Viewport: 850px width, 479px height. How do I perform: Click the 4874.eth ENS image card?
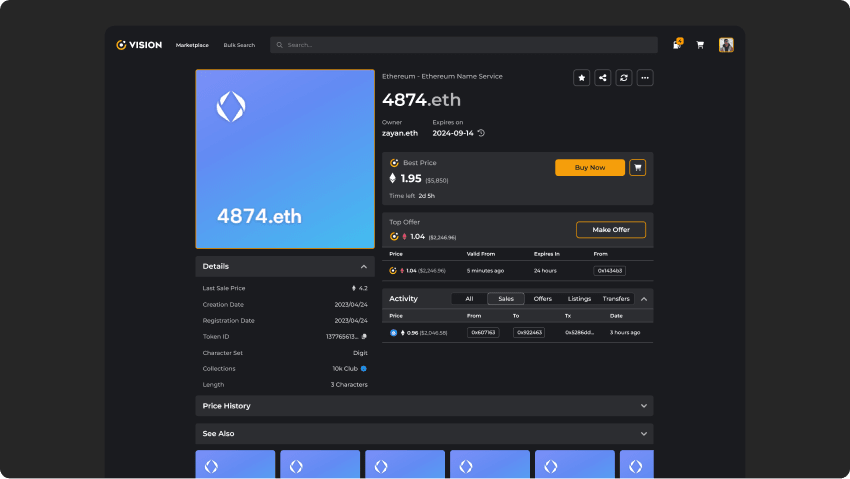tap(285, 159)
